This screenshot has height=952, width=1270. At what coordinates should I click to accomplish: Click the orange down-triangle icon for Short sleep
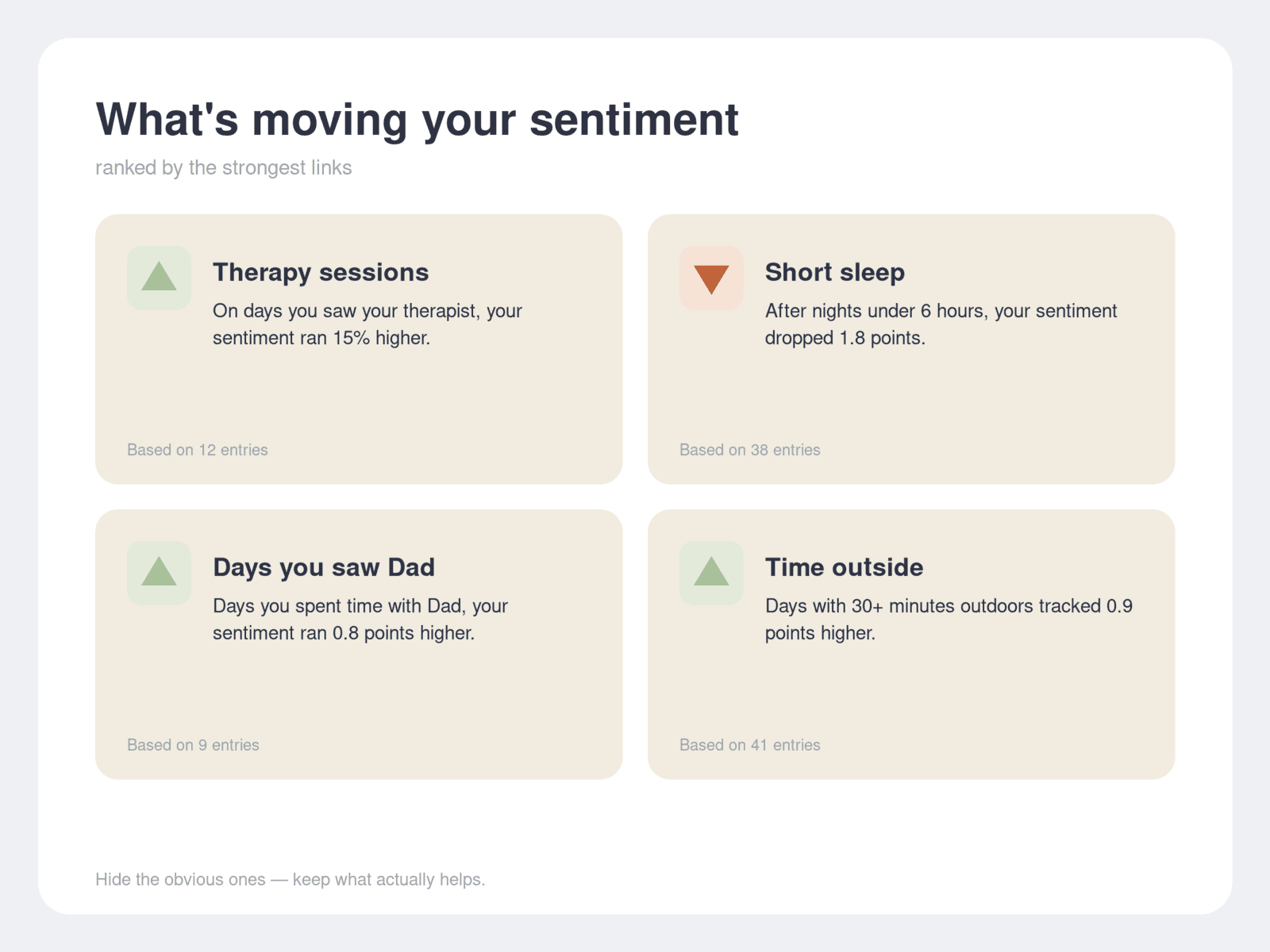tap(711, 278)
